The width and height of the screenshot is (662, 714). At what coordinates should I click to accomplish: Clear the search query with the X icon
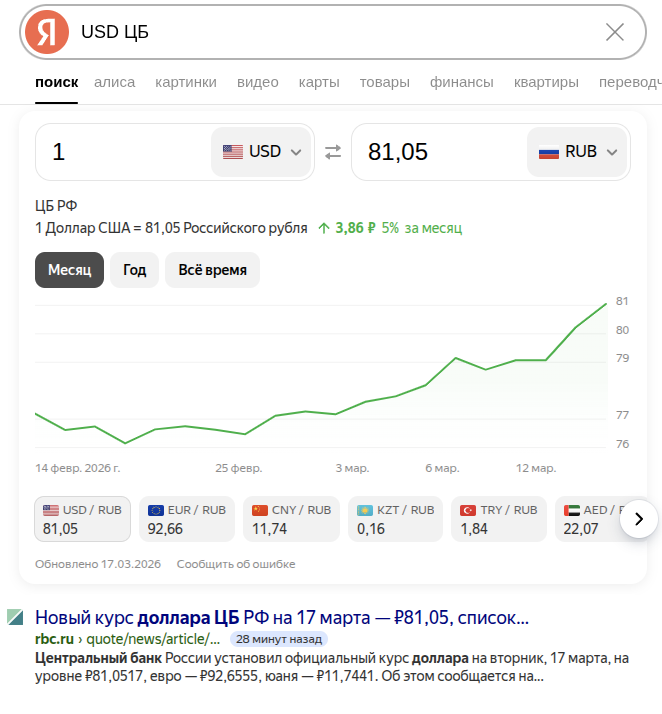[x=615, y=32]
